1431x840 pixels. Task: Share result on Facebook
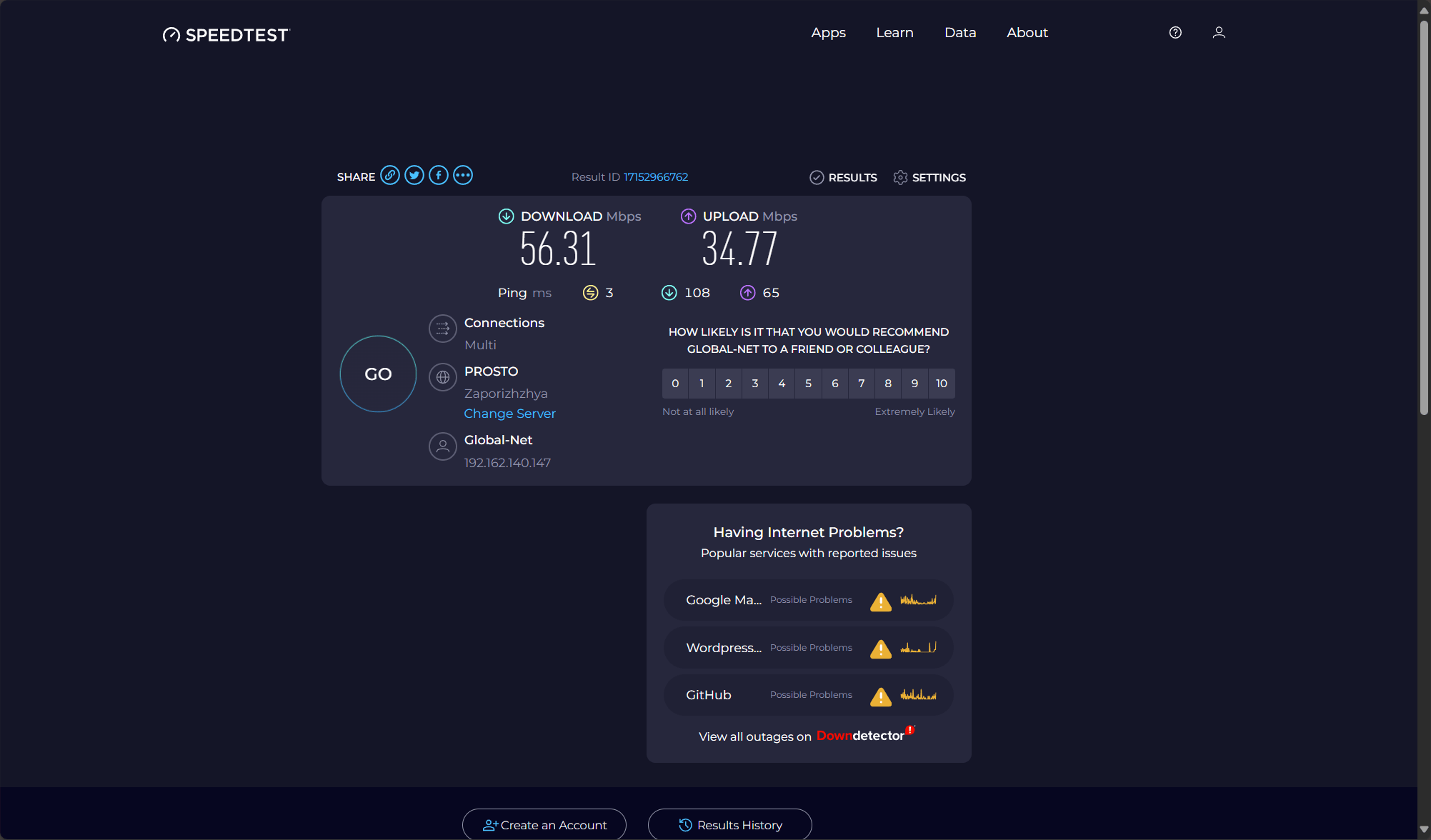(439, 175)
